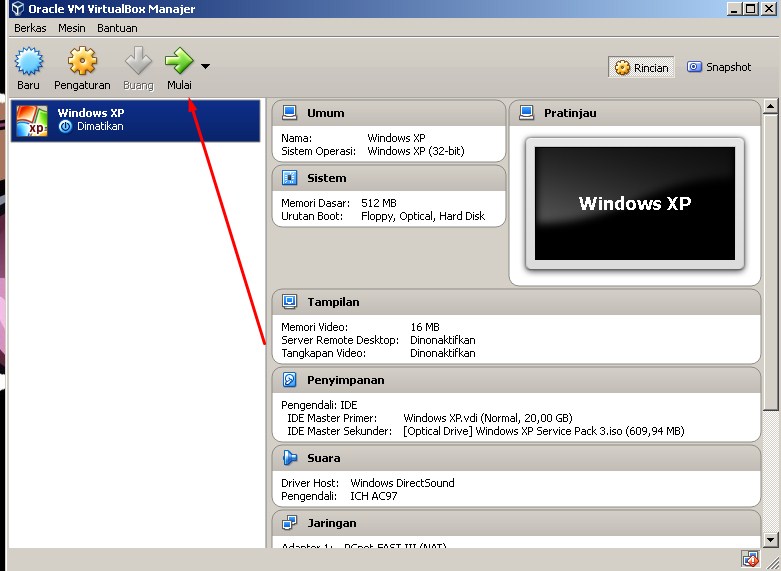Click the Sistem chip icon

tap(289, 177)
